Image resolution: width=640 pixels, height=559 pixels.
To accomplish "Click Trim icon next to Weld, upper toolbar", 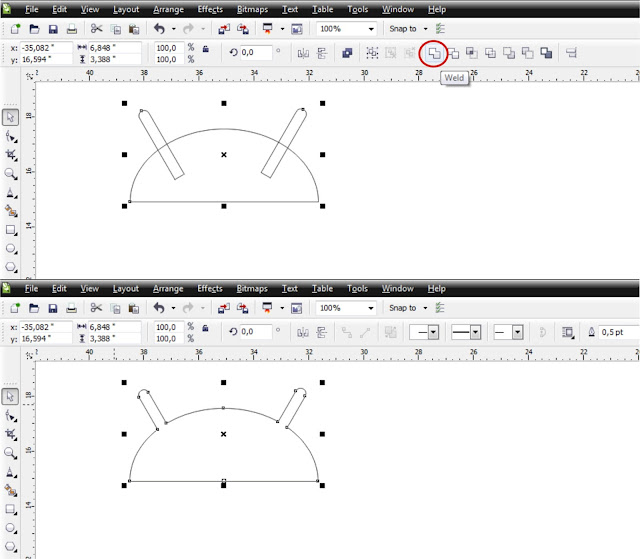I will 453,53.
